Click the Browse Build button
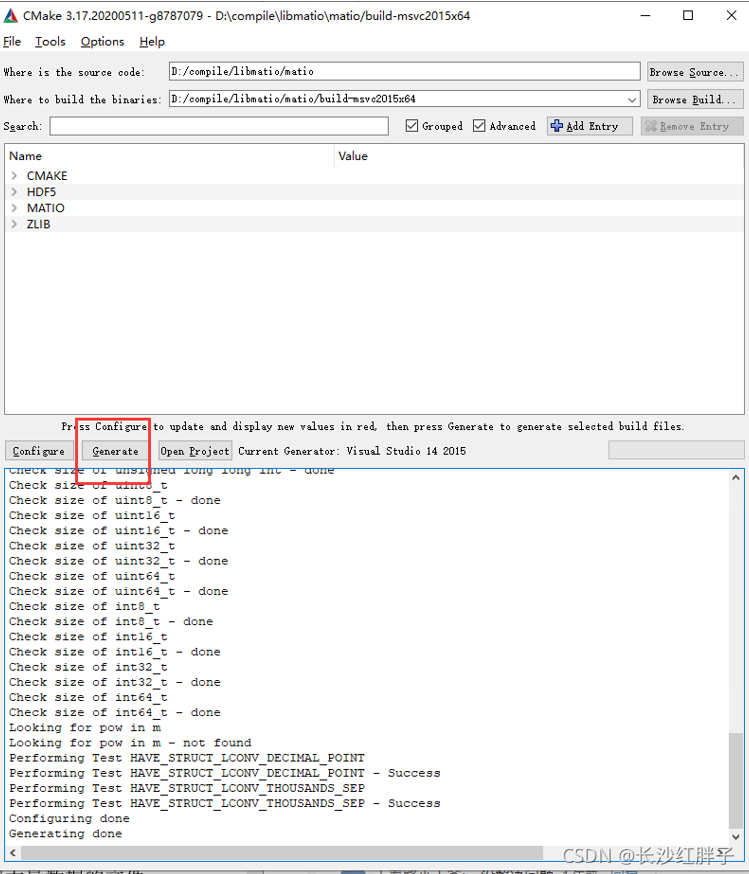 coord(695,99)
